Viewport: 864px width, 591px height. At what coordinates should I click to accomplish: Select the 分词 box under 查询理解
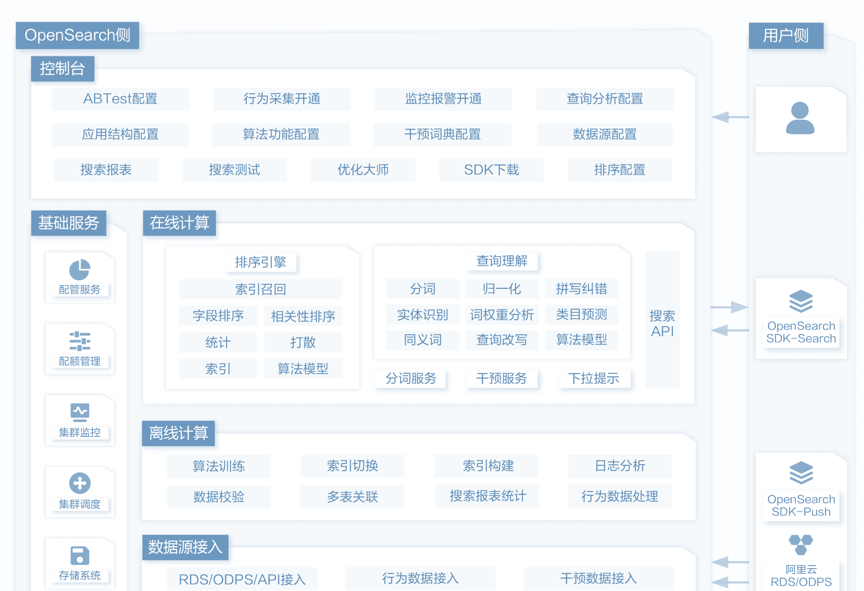pyautogui.click(x=423, y=289)
